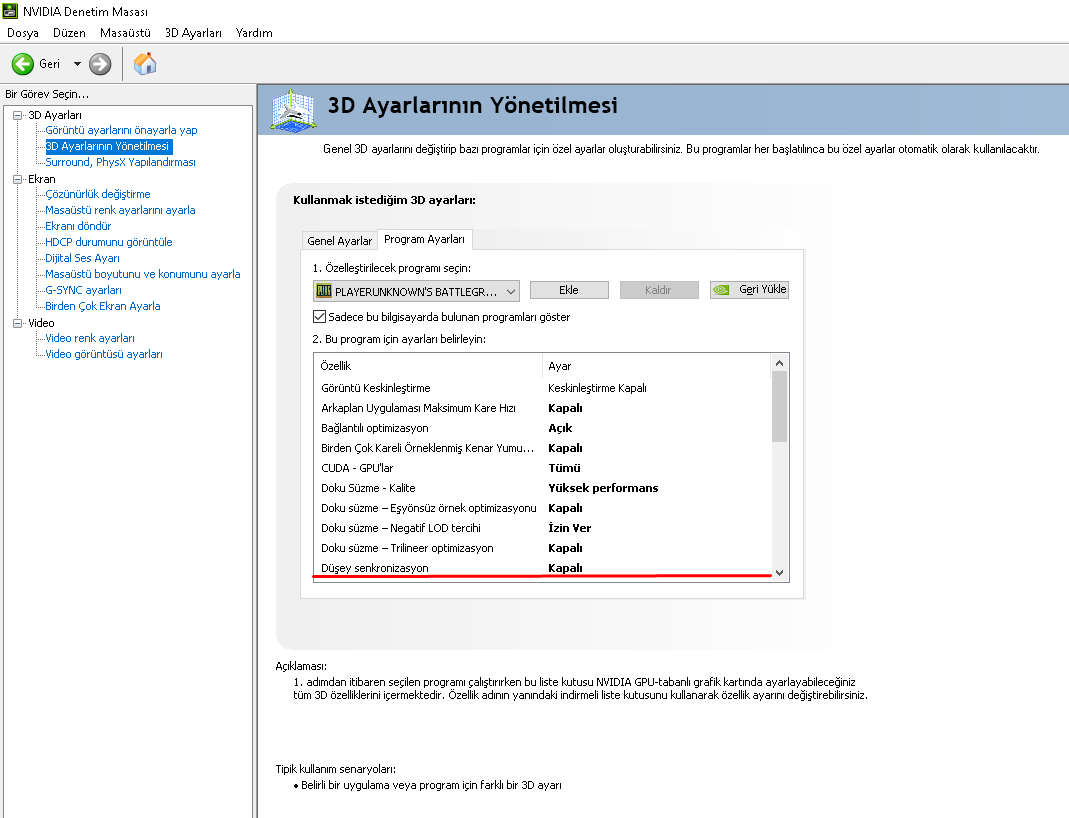Open G-SYNC ayarları page
This screenshot has height=818, width=1069.
(83, 290)
